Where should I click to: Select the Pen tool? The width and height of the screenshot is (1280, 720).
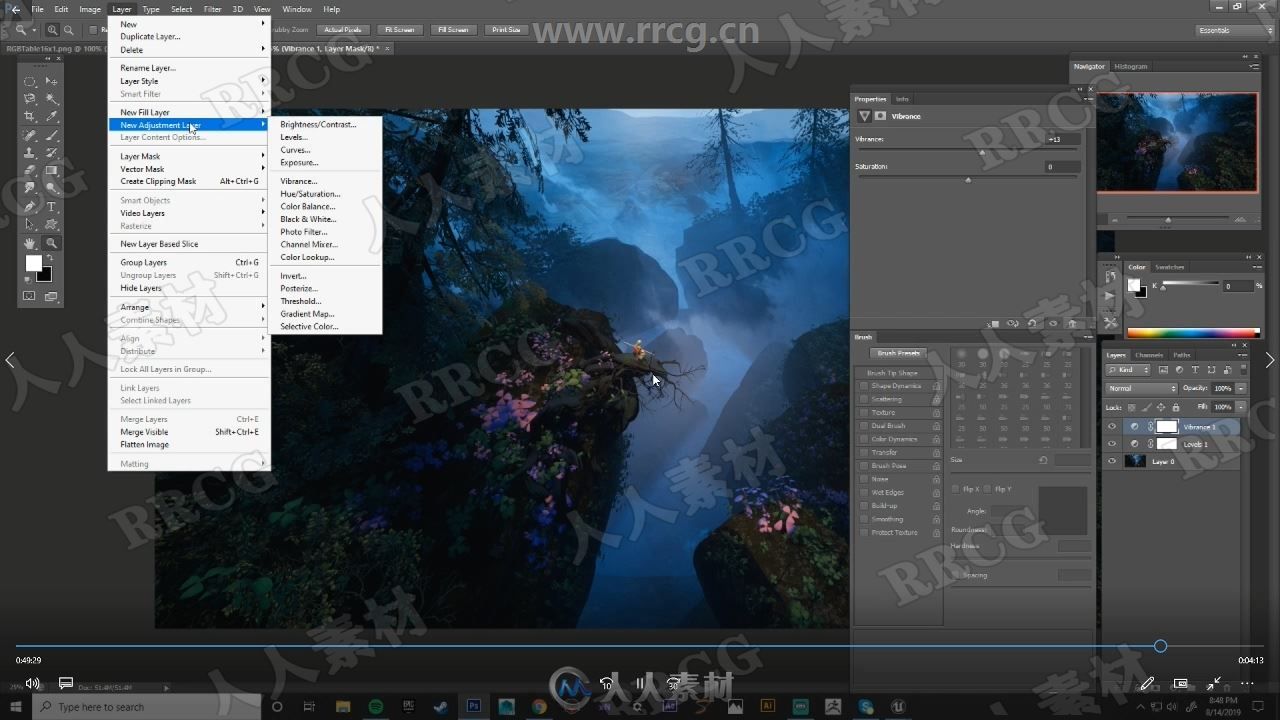coord(30,207)
